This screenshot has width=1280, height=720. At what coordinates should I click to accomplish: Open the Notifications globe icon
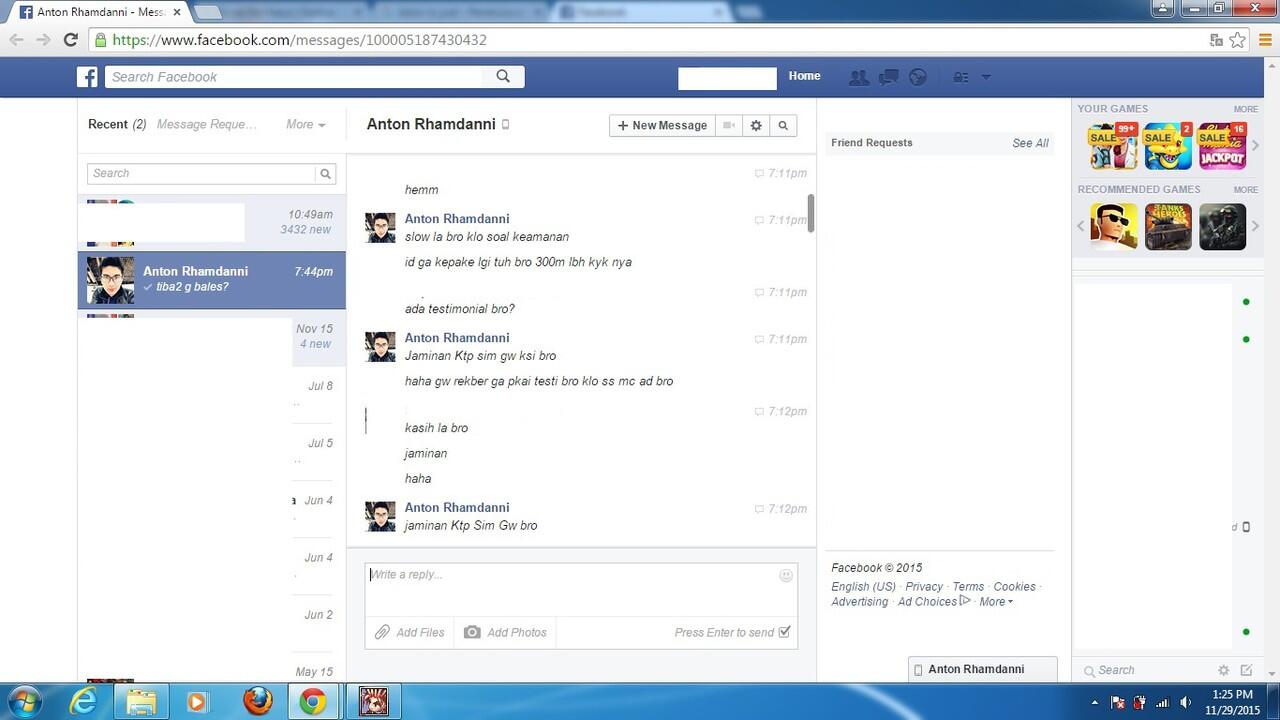(917, 77)
